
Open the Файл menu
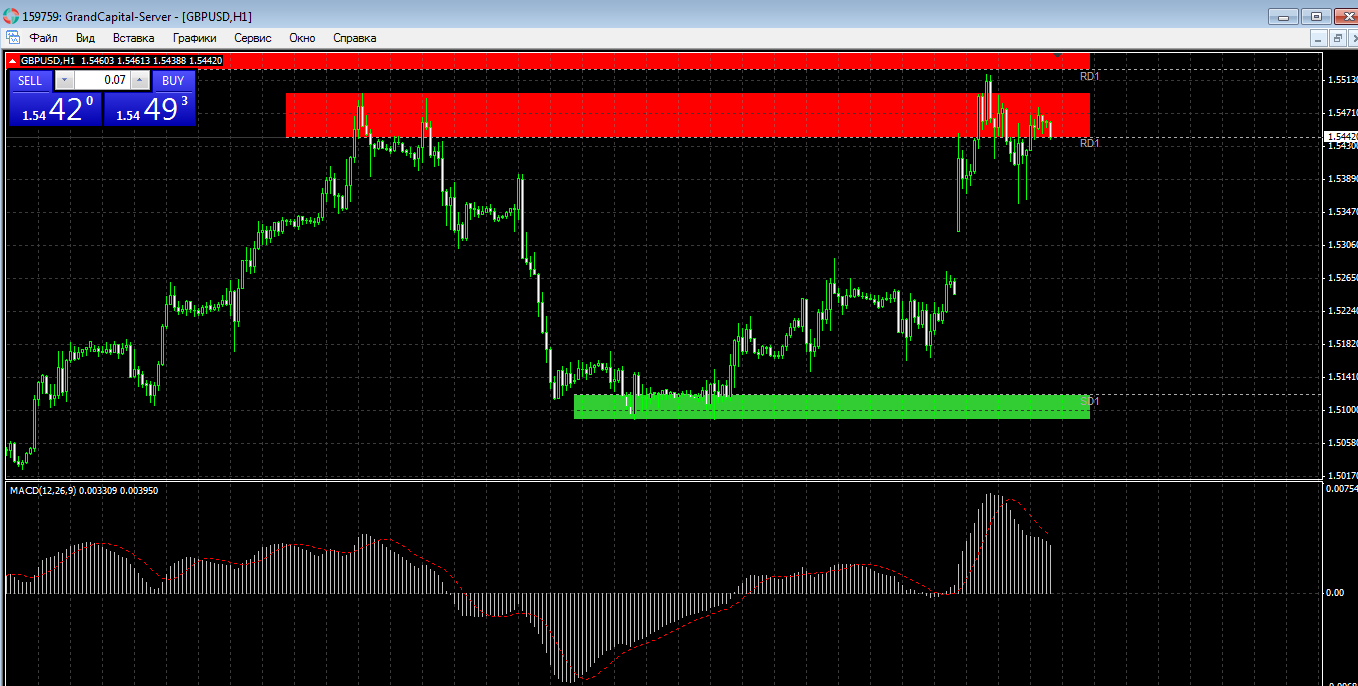[x=43, y=38]
